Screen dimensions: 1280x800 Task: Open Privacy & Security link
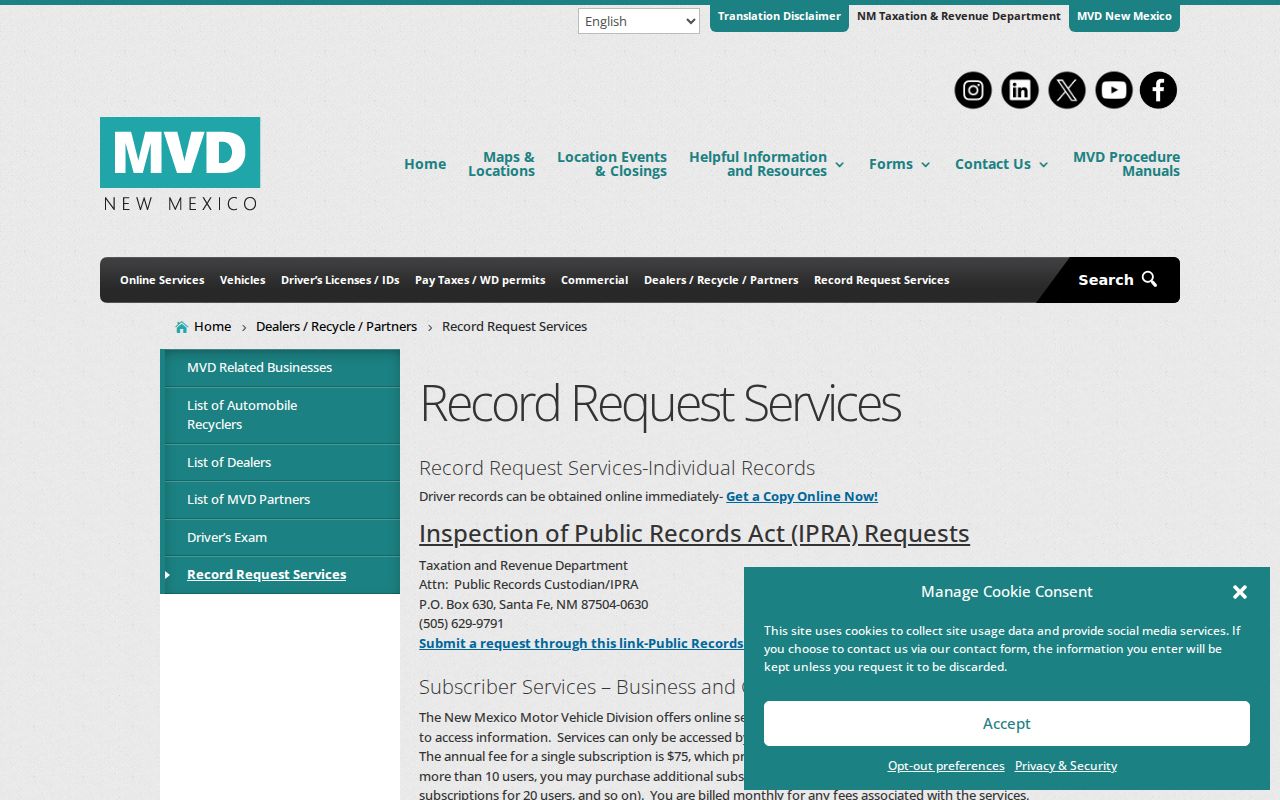coord(1066,766)
